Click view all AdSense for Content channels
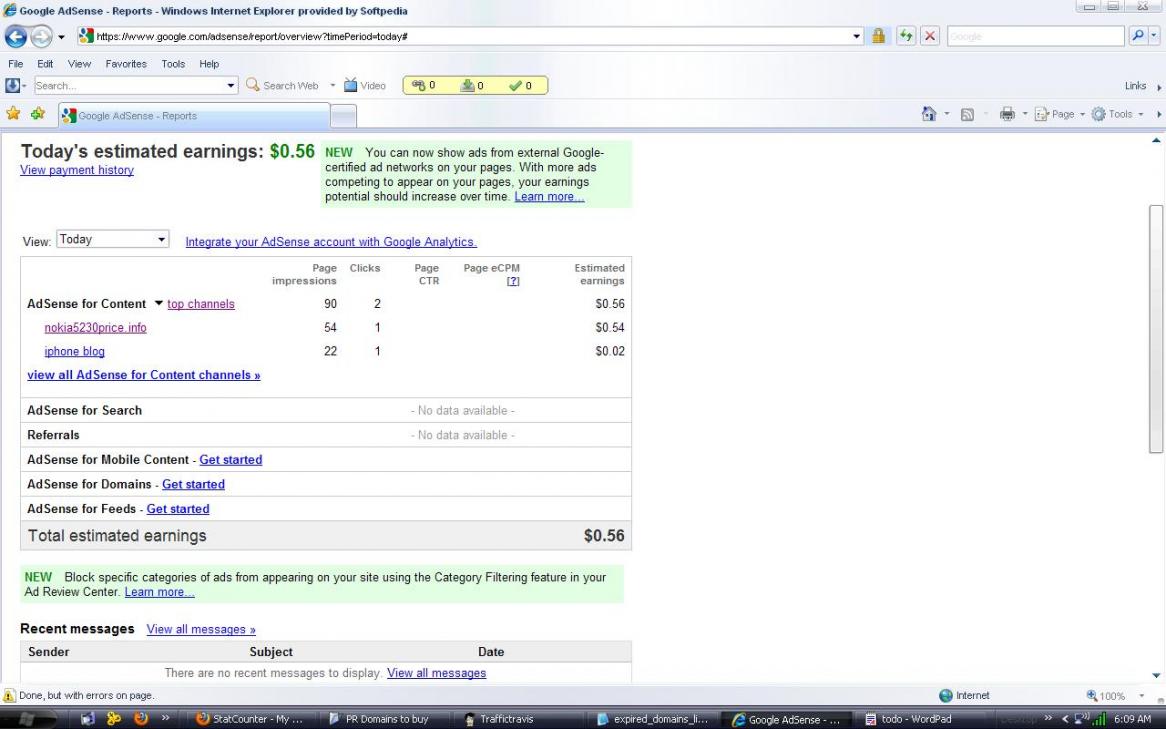The height and width of the screenshot is (729, 1166). (144, 375)
